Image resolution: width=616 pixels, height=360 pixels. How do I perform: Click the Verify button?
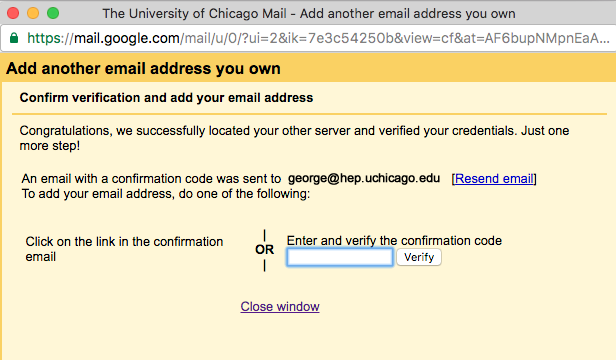(x=419, y=257)
